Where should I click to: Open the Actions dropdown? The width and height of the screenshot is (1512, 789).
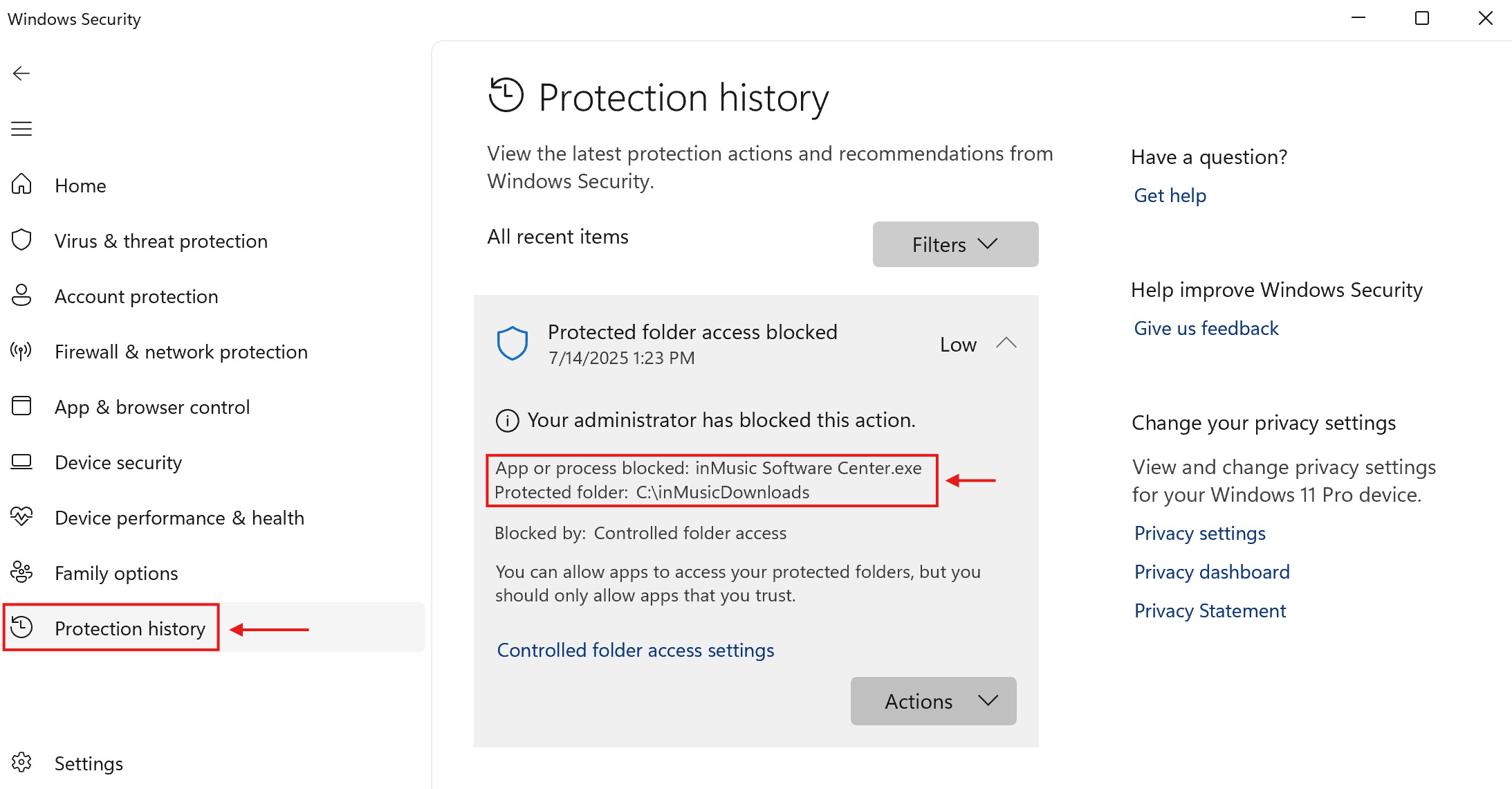[932, 701]
